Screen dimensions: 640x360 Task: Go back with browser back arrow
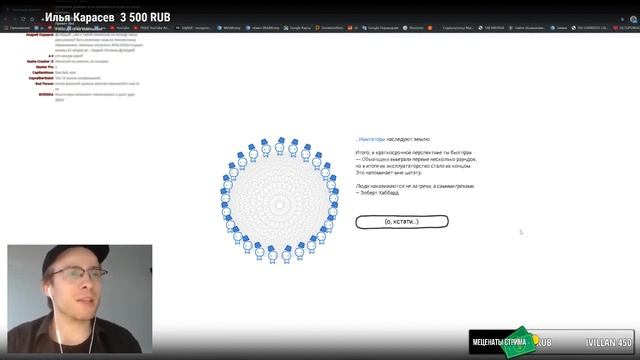pos(5,19)
